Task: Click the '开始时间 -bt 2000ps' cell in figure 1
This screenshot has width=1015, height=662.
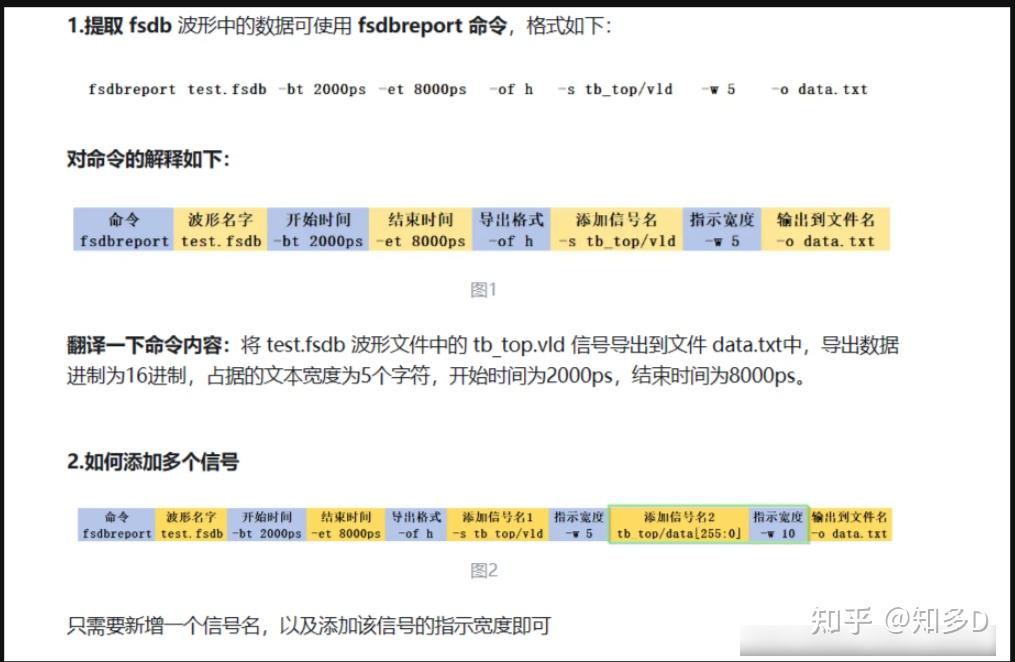Action: (318, 229)
